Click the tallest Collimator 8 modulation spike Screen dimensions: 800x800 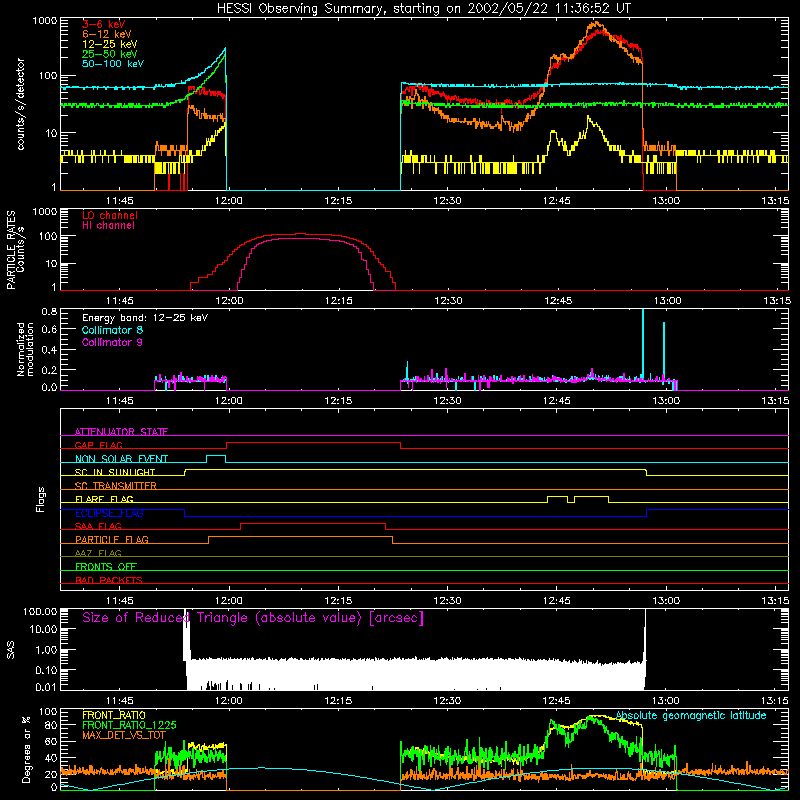click(643, 344)
